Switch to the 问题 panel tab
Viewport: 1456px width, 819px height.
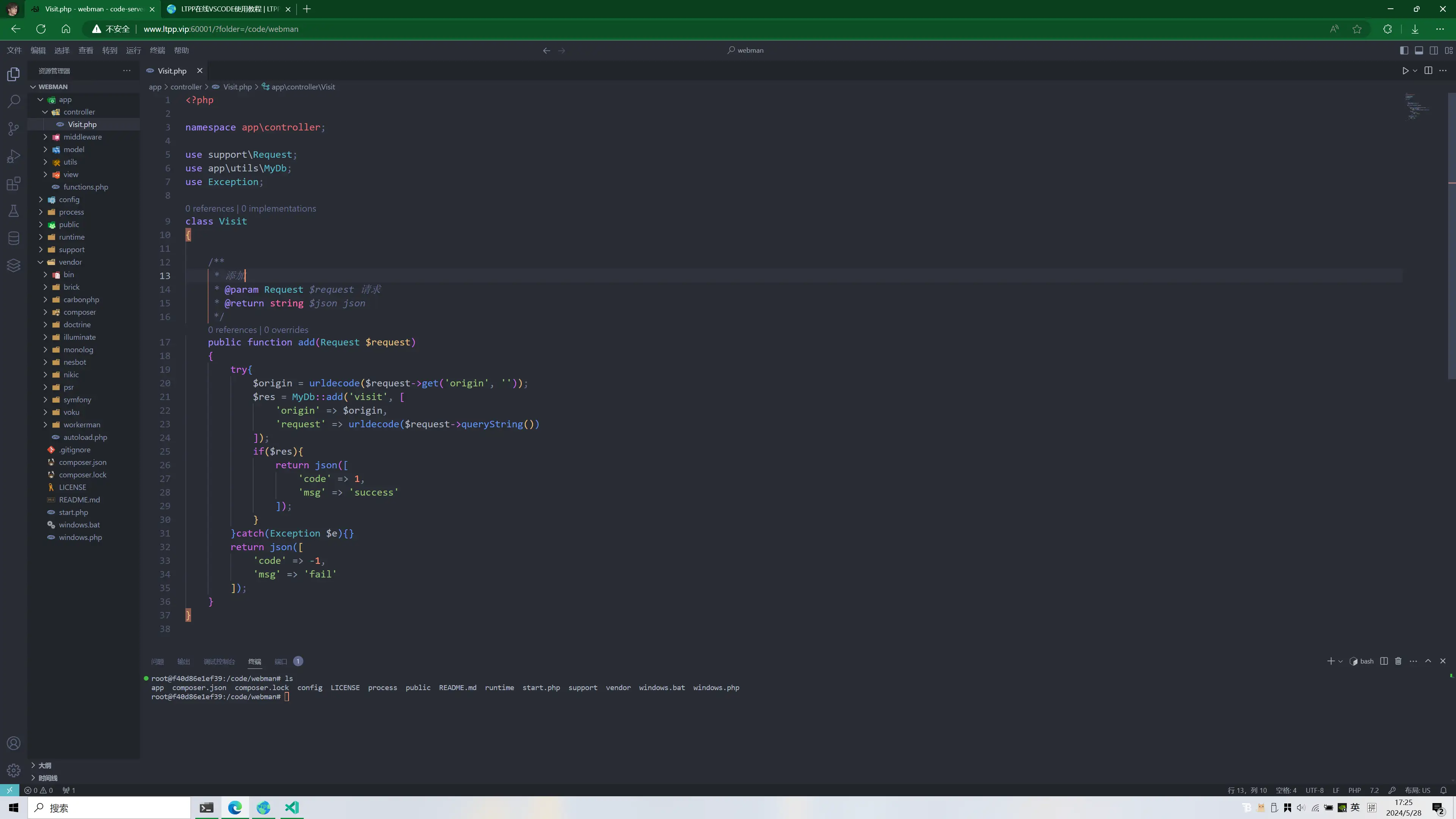(157, 661)
